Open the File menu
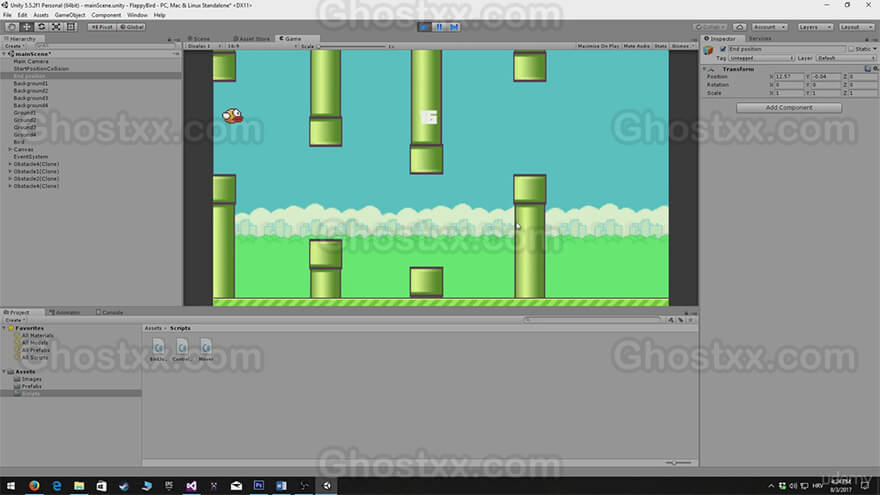 [7, 15]
